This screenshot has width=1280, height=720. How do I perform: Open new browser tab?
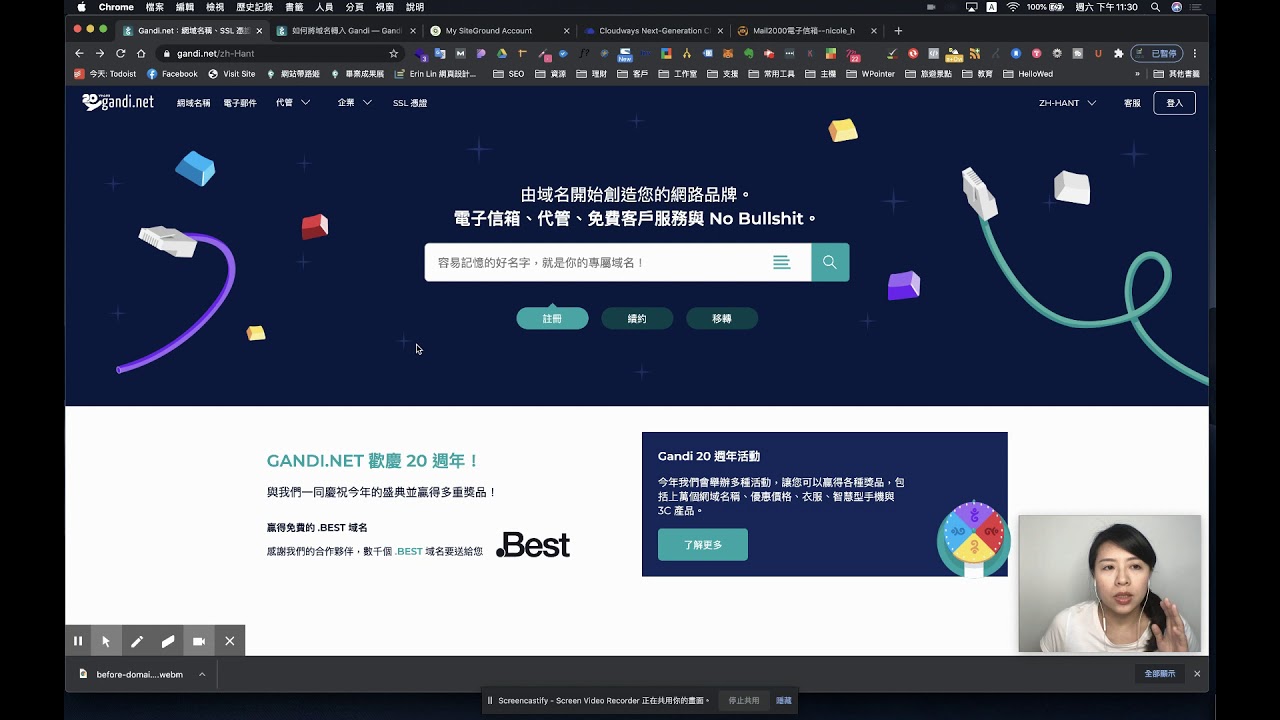898,30
